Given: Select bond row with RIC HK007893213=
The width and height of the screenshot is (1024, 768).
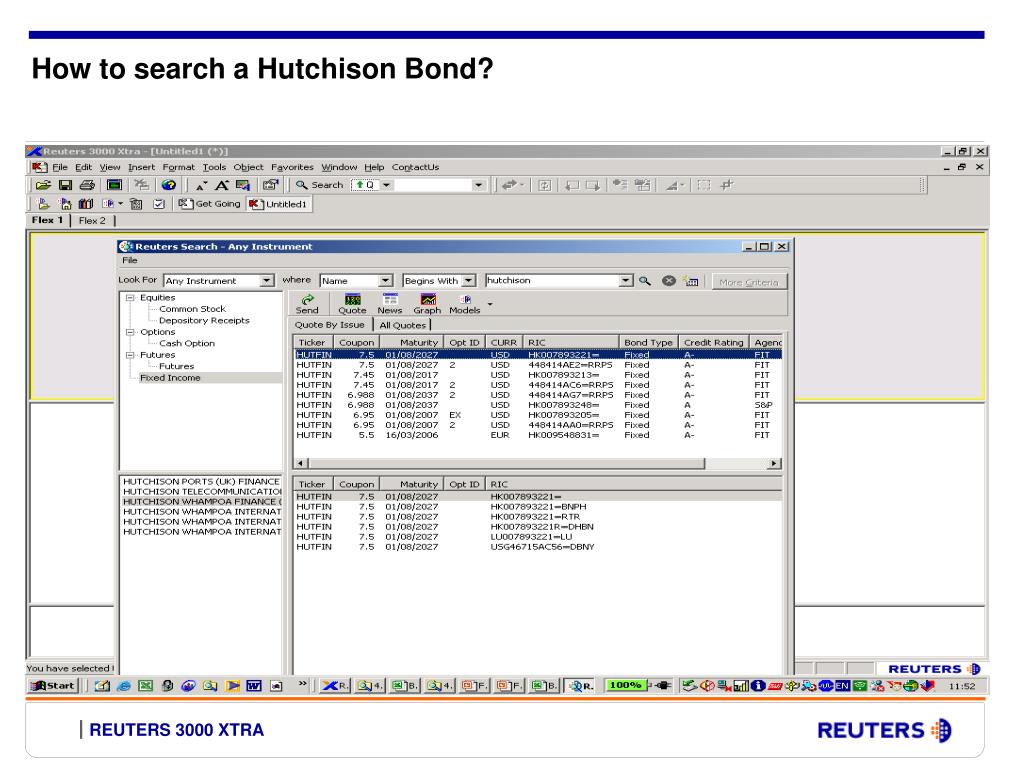Looking at the screenshot, I should [x=537, y=375].
